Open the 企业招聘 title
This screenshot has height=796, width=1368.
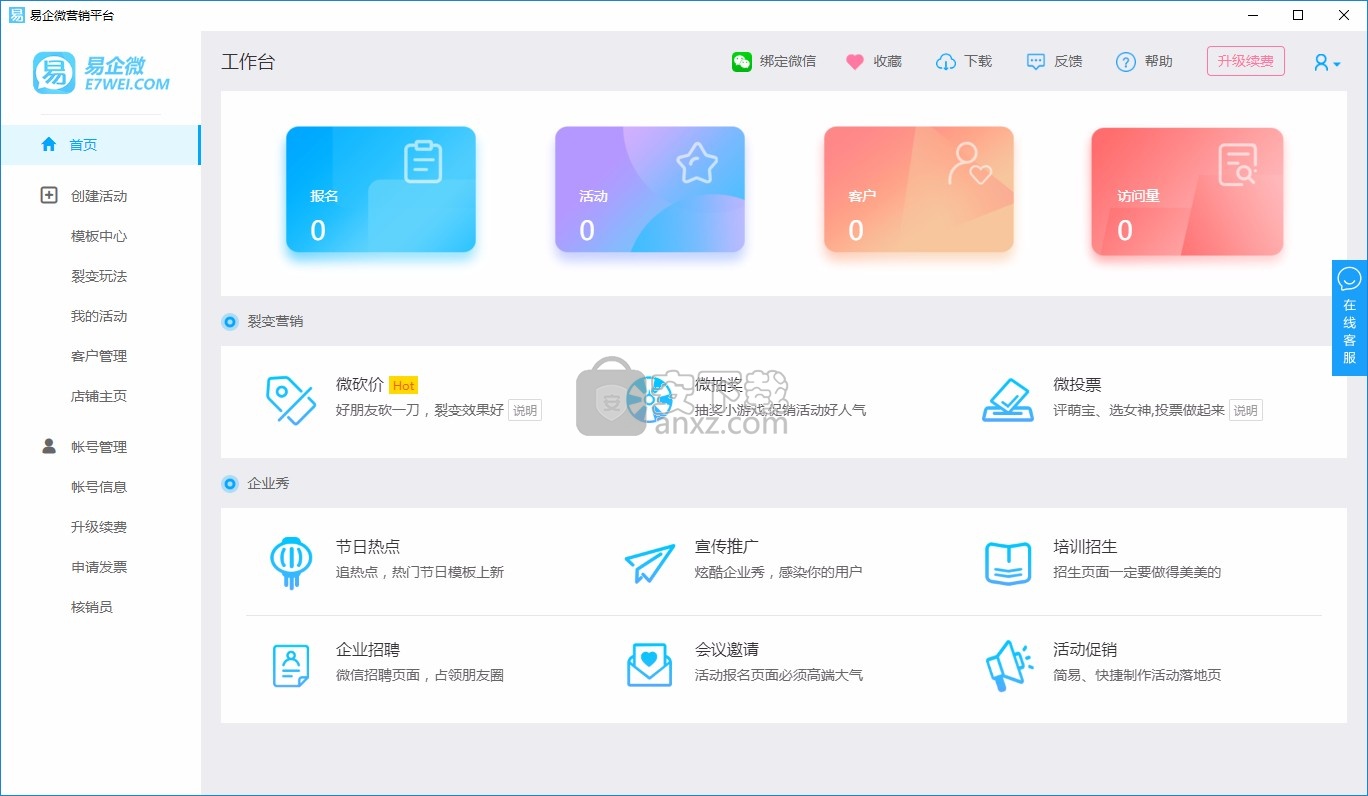coord(368,650)
